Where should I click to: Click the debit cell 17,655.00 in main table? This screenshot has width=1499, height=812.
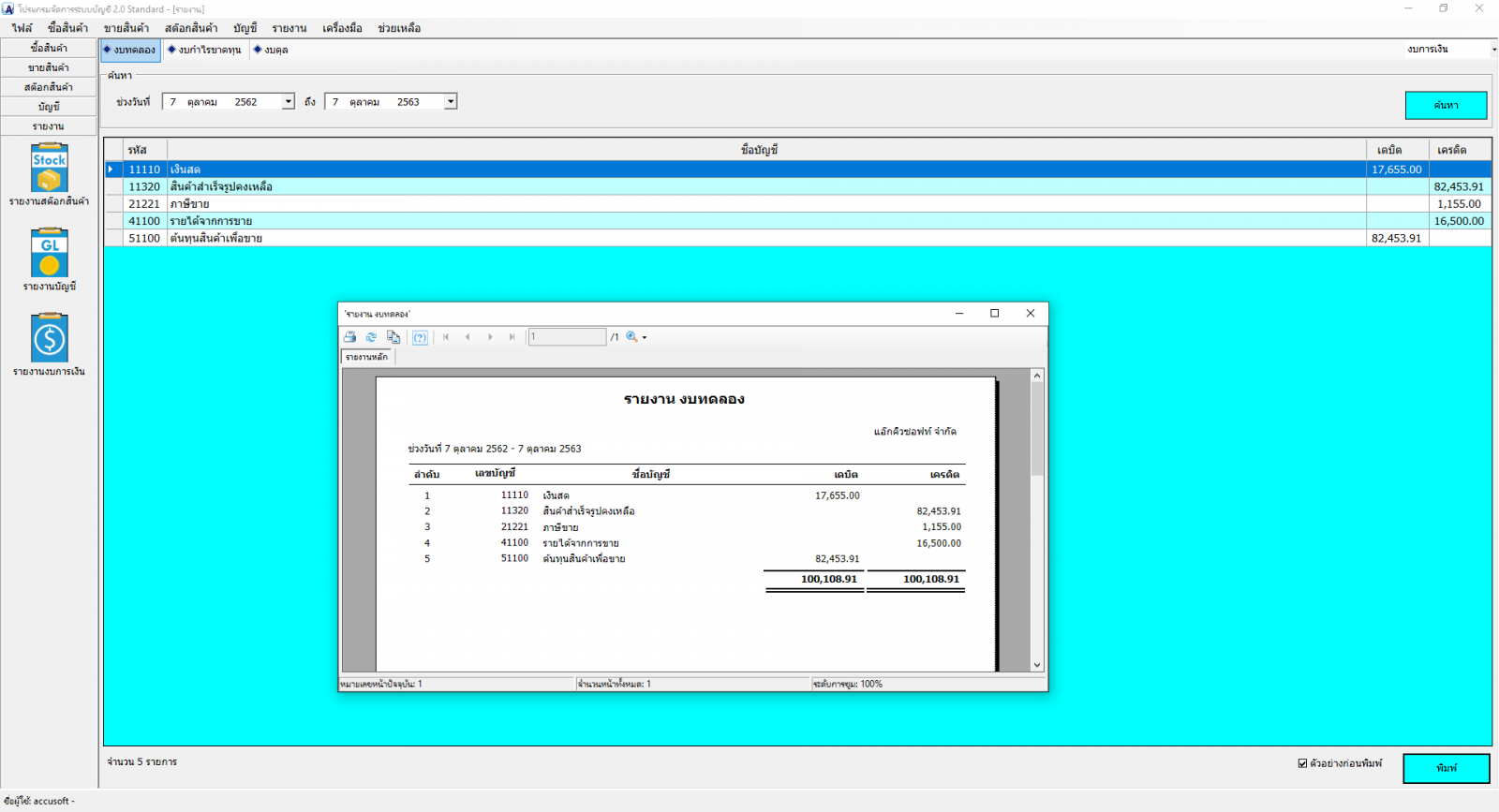click(x=1398, y=170)
